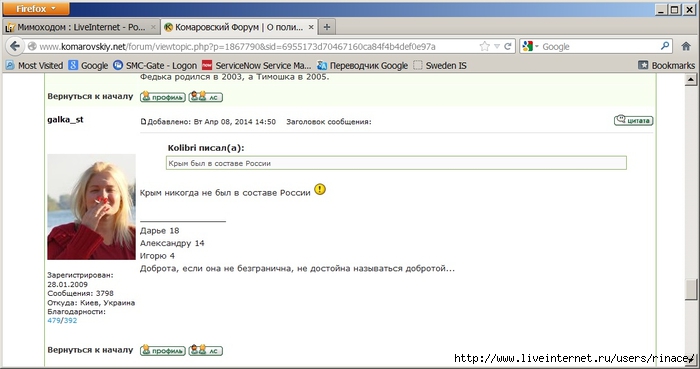The width and height of the screenshot is (700, 369).
Task: Click the 392 thanks count link
Action: pos(70,320)
